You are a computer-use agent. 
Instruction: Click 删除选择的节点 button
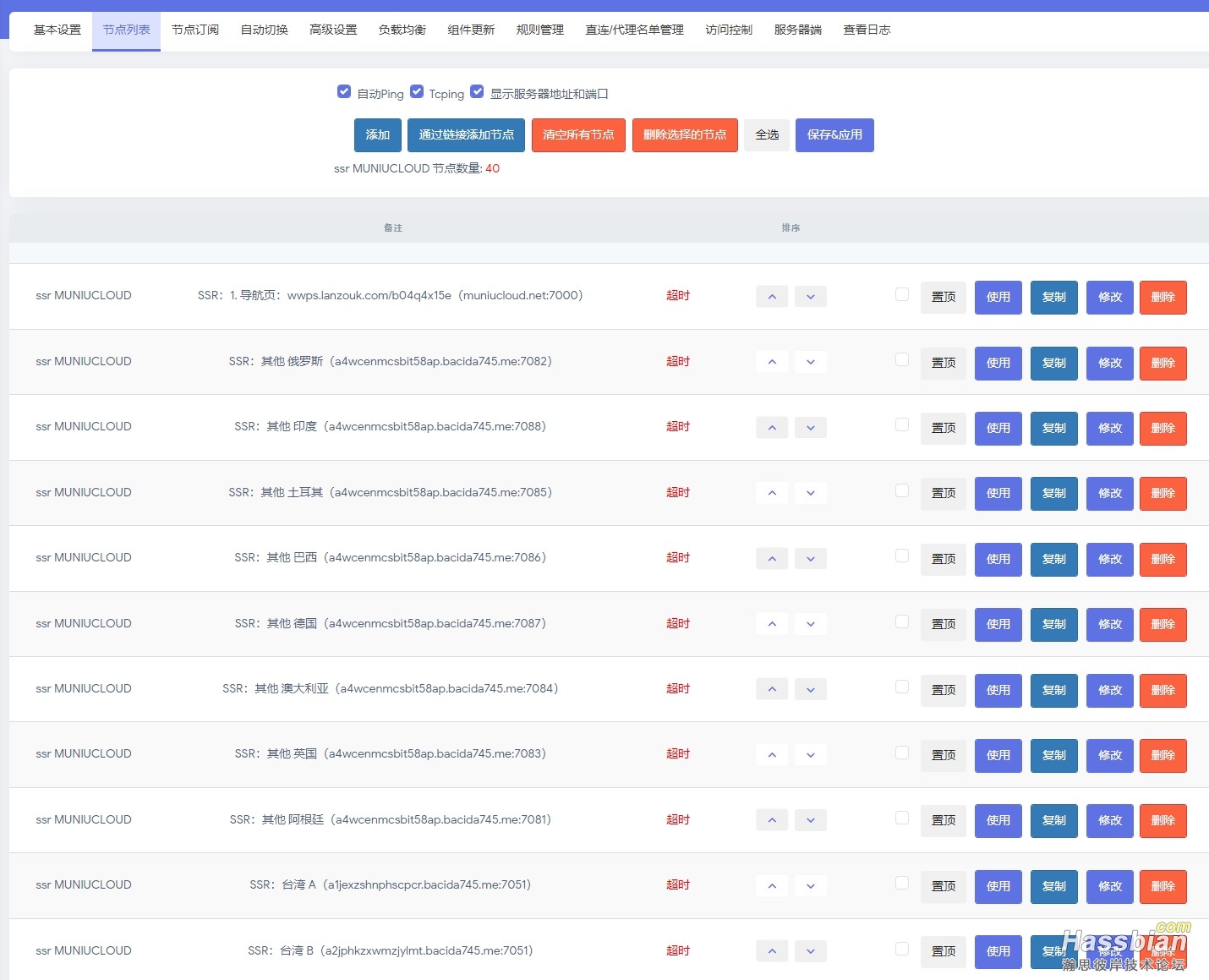coord(685,135)
